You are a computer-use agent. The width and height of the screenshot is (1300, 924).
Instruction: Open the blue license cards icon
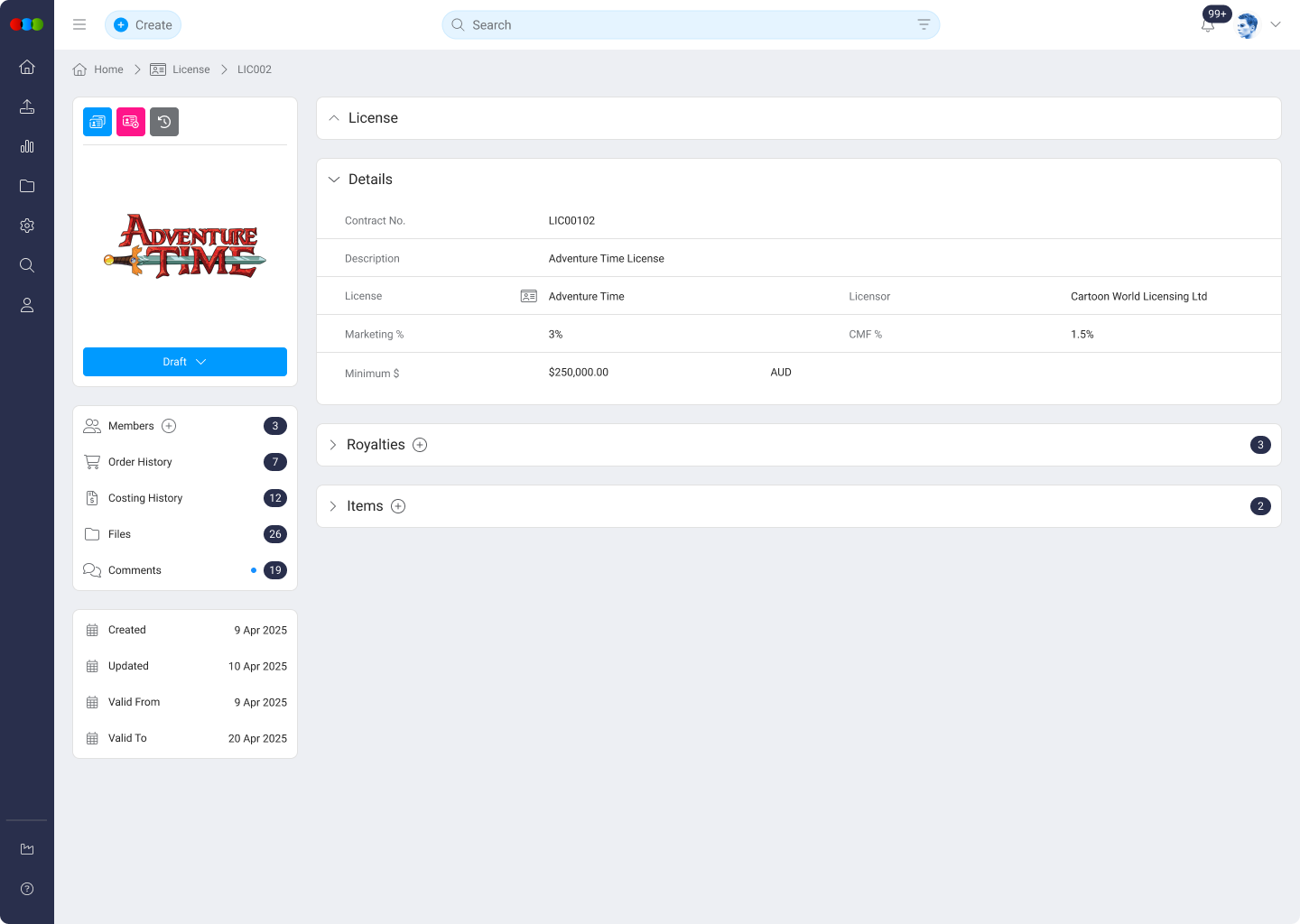pos(97,121)
